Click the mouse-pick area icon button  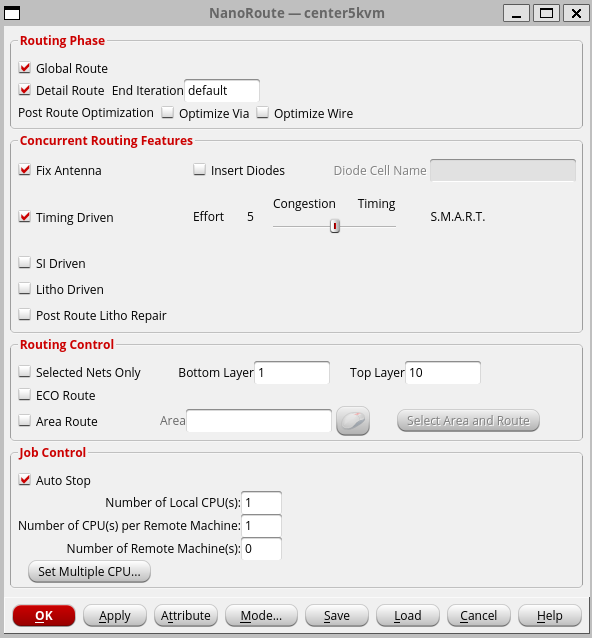[353, 421]
